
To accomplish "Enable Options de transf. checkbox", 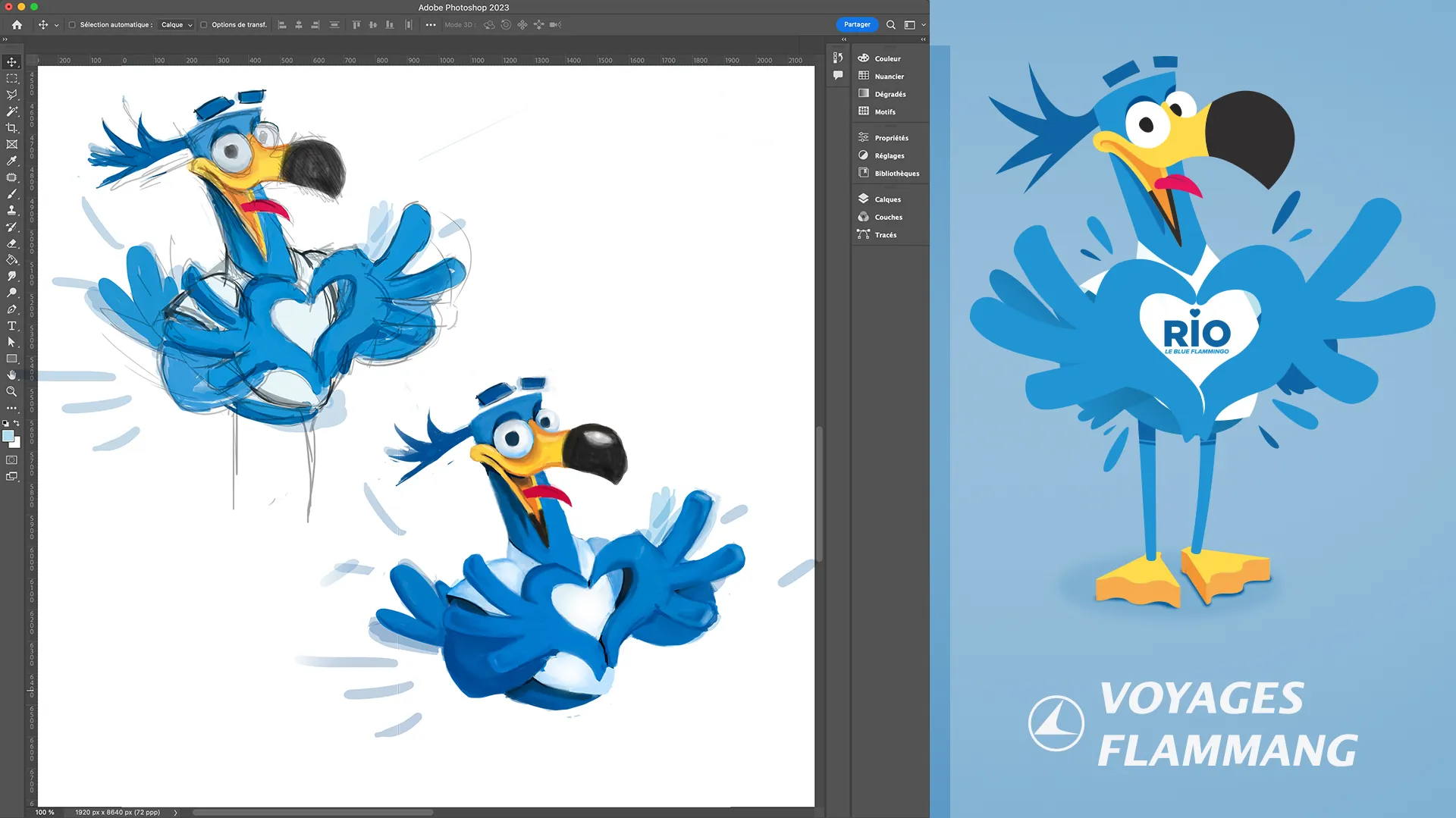I will (x=203, y=25).
